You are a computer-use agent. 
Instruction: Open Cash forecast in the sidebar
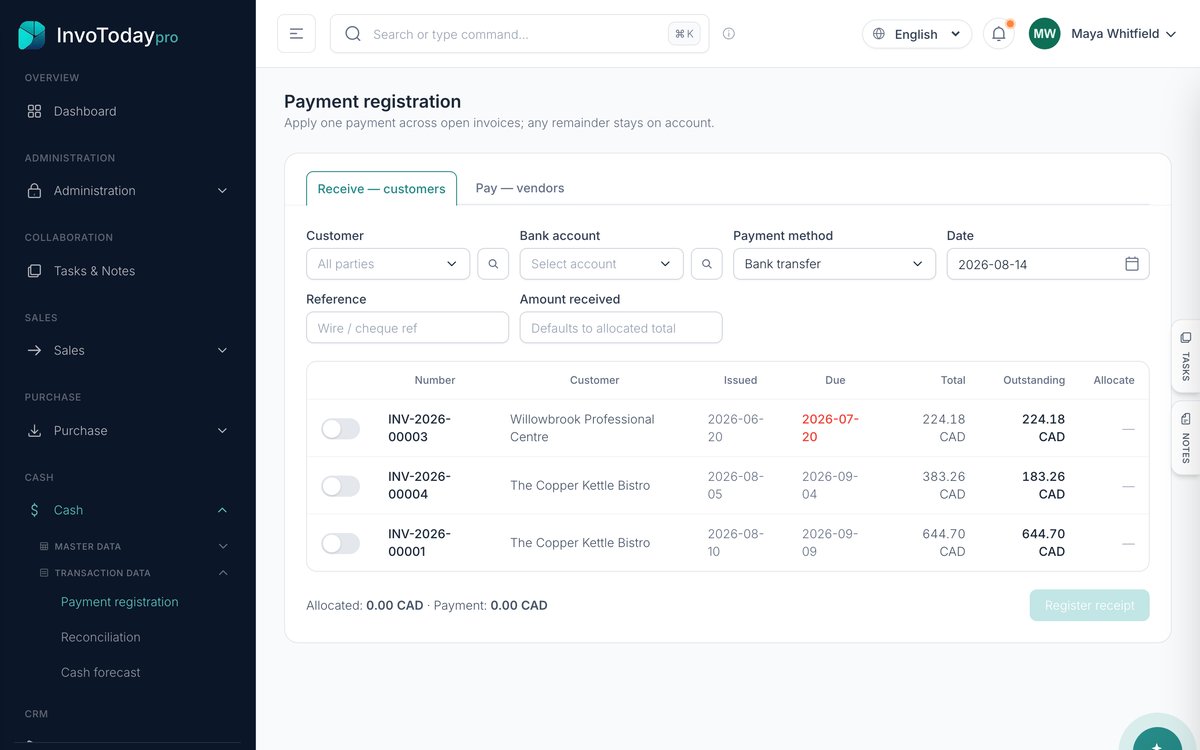click(101, 672)
